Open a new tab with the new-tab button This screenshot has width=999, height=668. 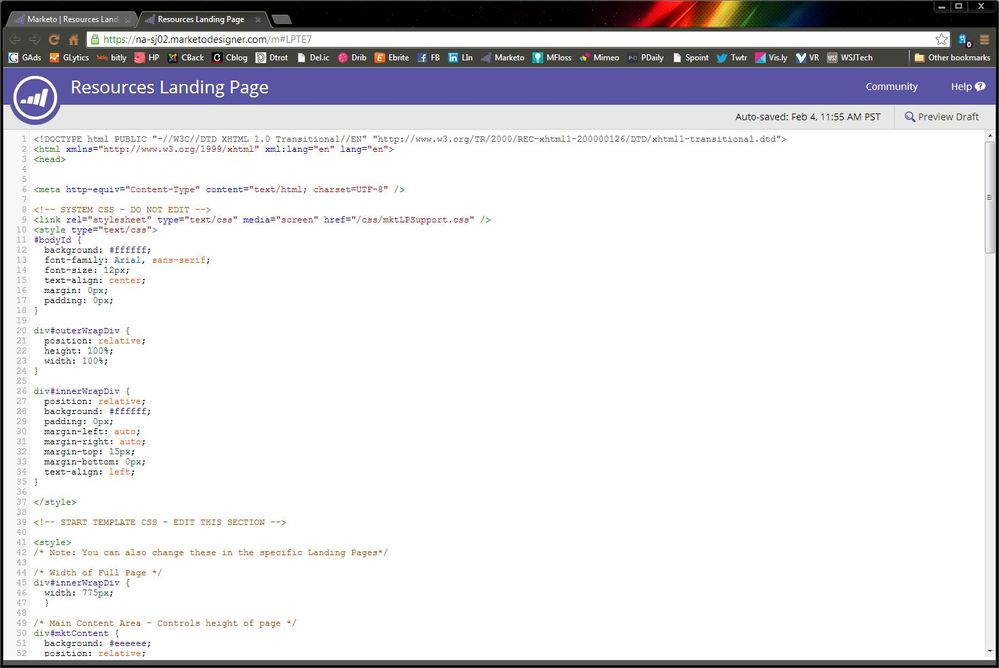[282, 19]
